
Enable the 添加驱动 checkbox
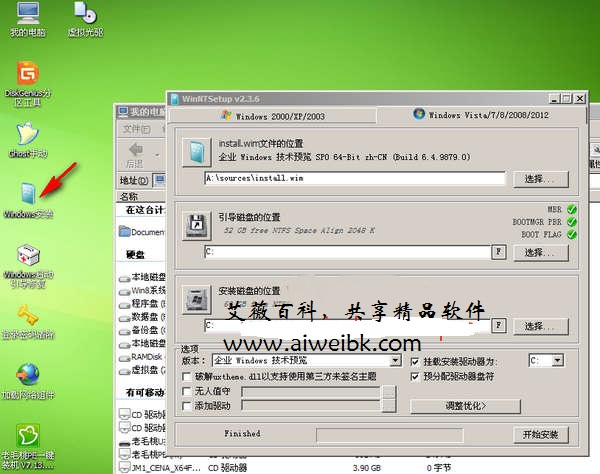[x=187, y=406]
